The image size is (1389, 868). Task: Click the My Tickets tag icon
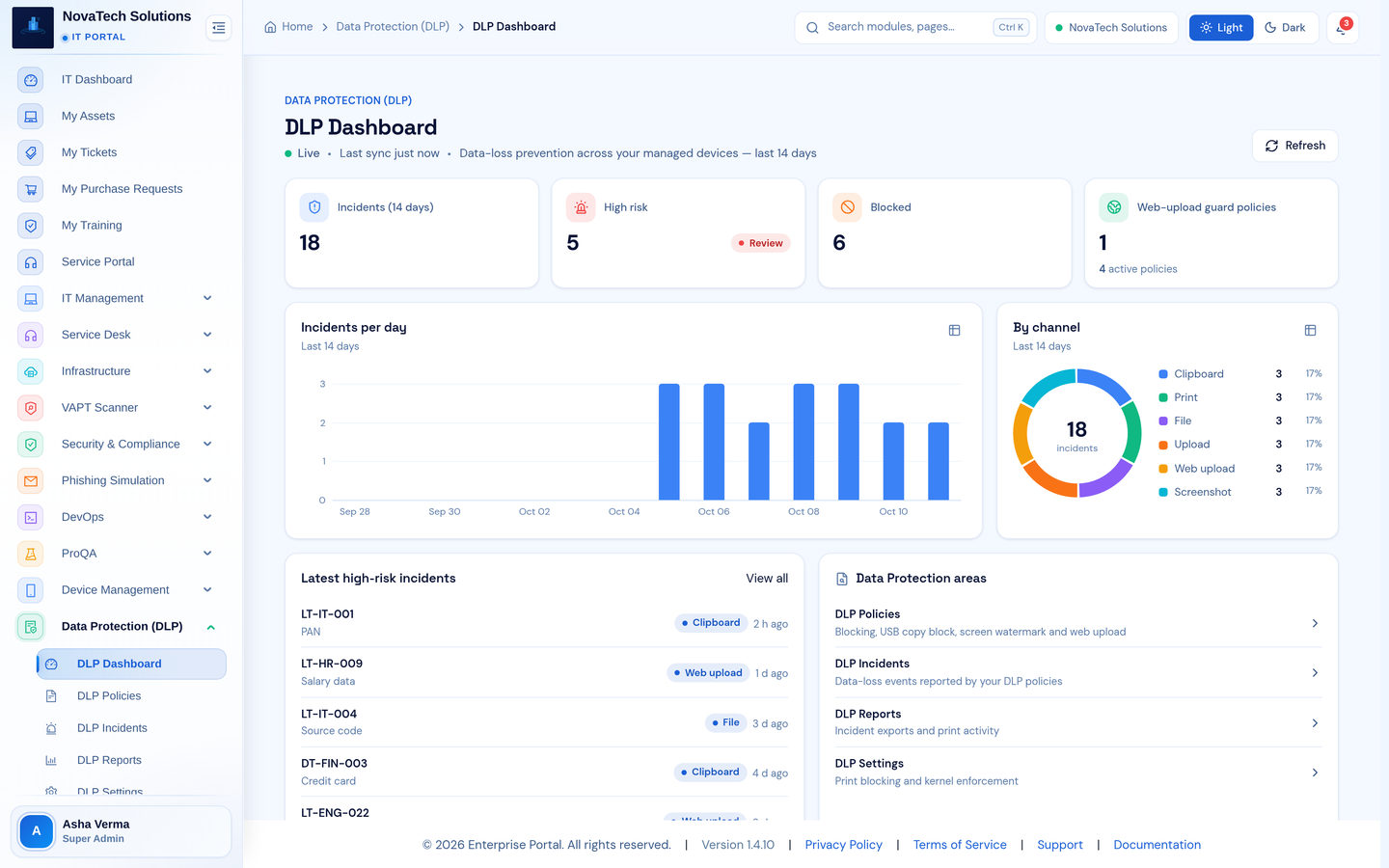(31, 152)
